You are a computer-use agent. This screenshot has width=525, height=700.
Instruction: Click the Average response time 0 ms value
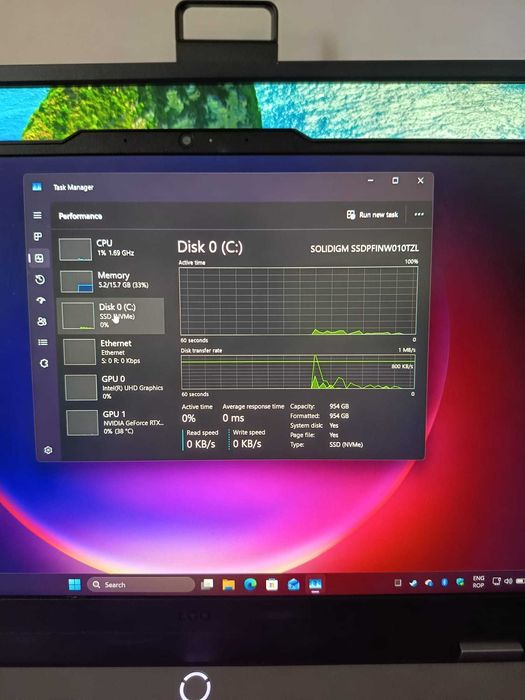[233, 418]
